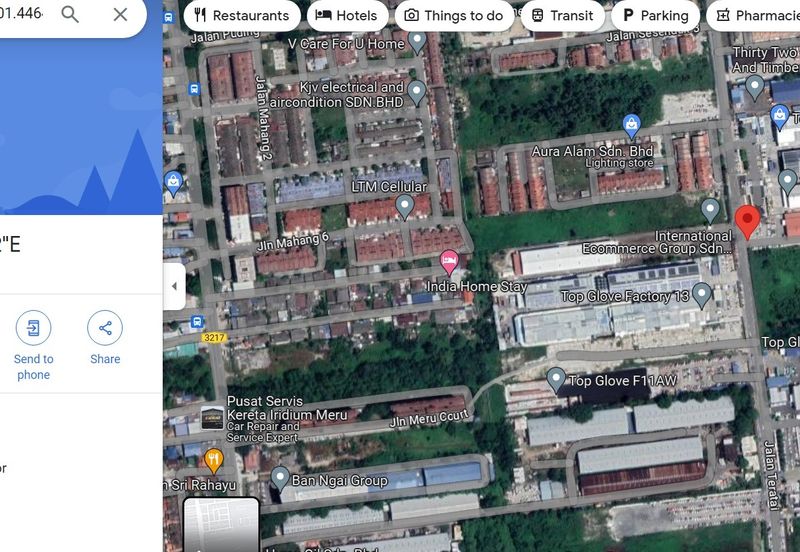
Task: Click the search magnifier icon
Action: click(x=70, y=14)
